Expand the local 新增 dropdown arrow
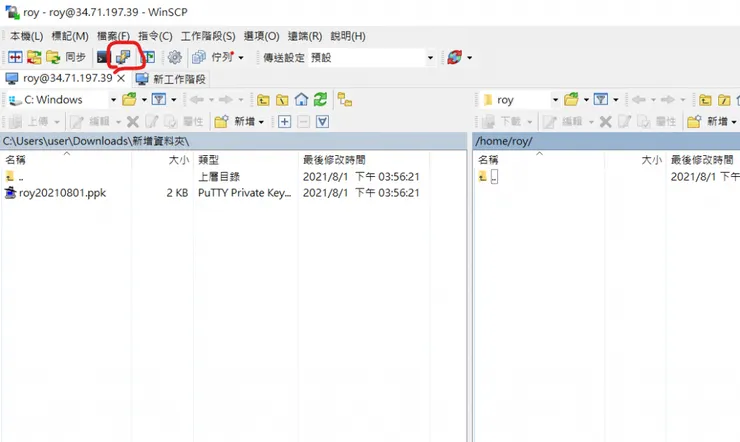740x442 pixels. [x=261, y=122]
